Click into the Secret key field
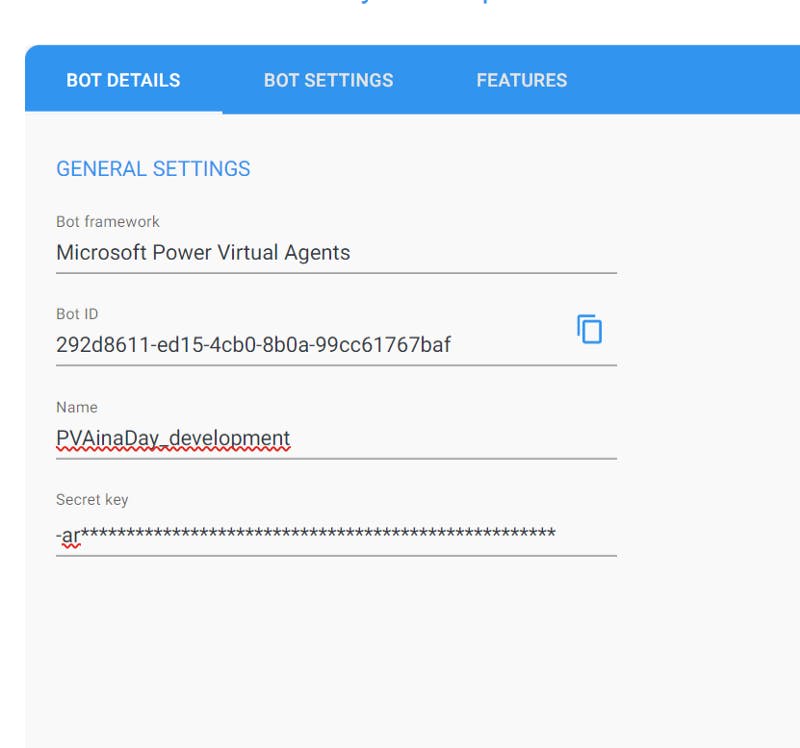Viewport: 800px width, 748px height. [336, 535]
